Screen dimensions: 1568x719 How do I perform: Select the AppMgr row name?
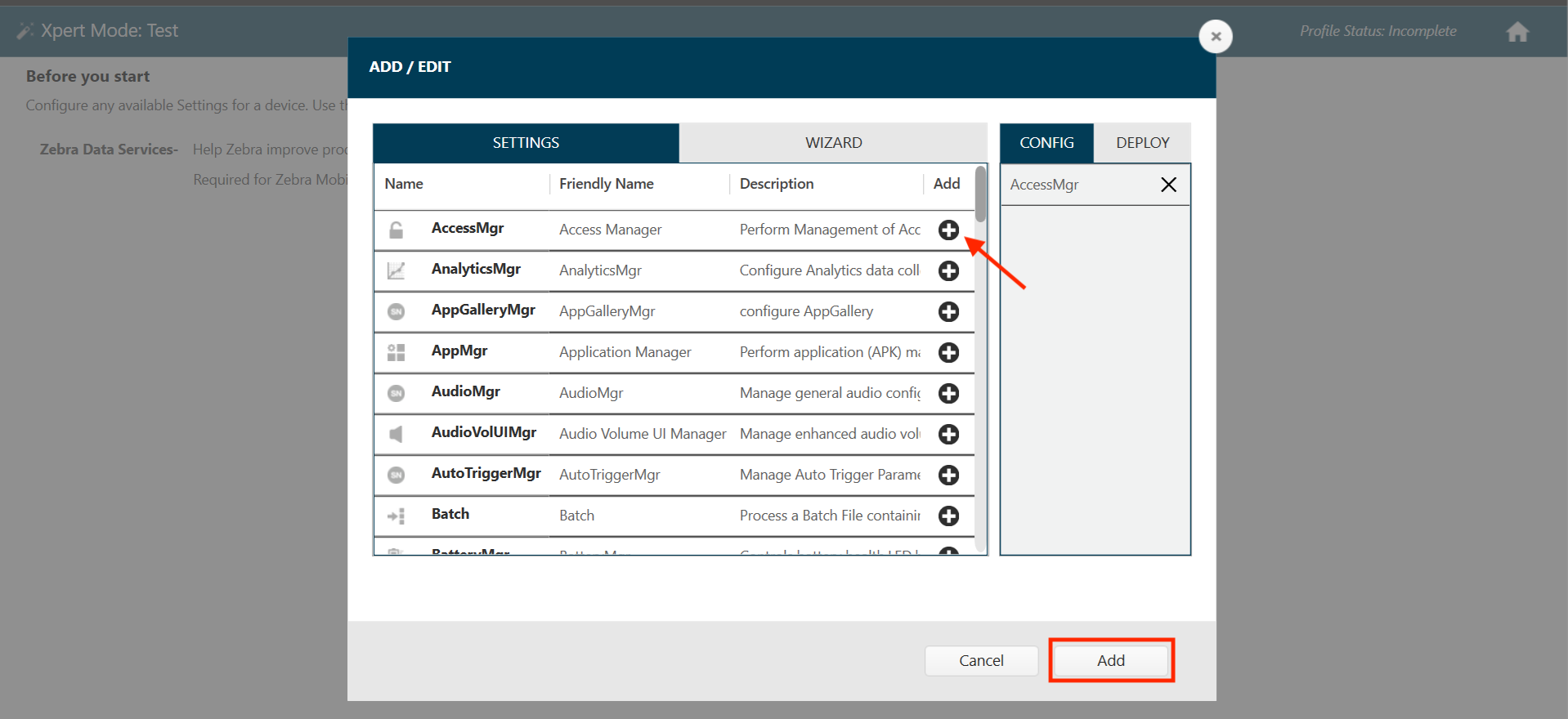coord(459,351)
